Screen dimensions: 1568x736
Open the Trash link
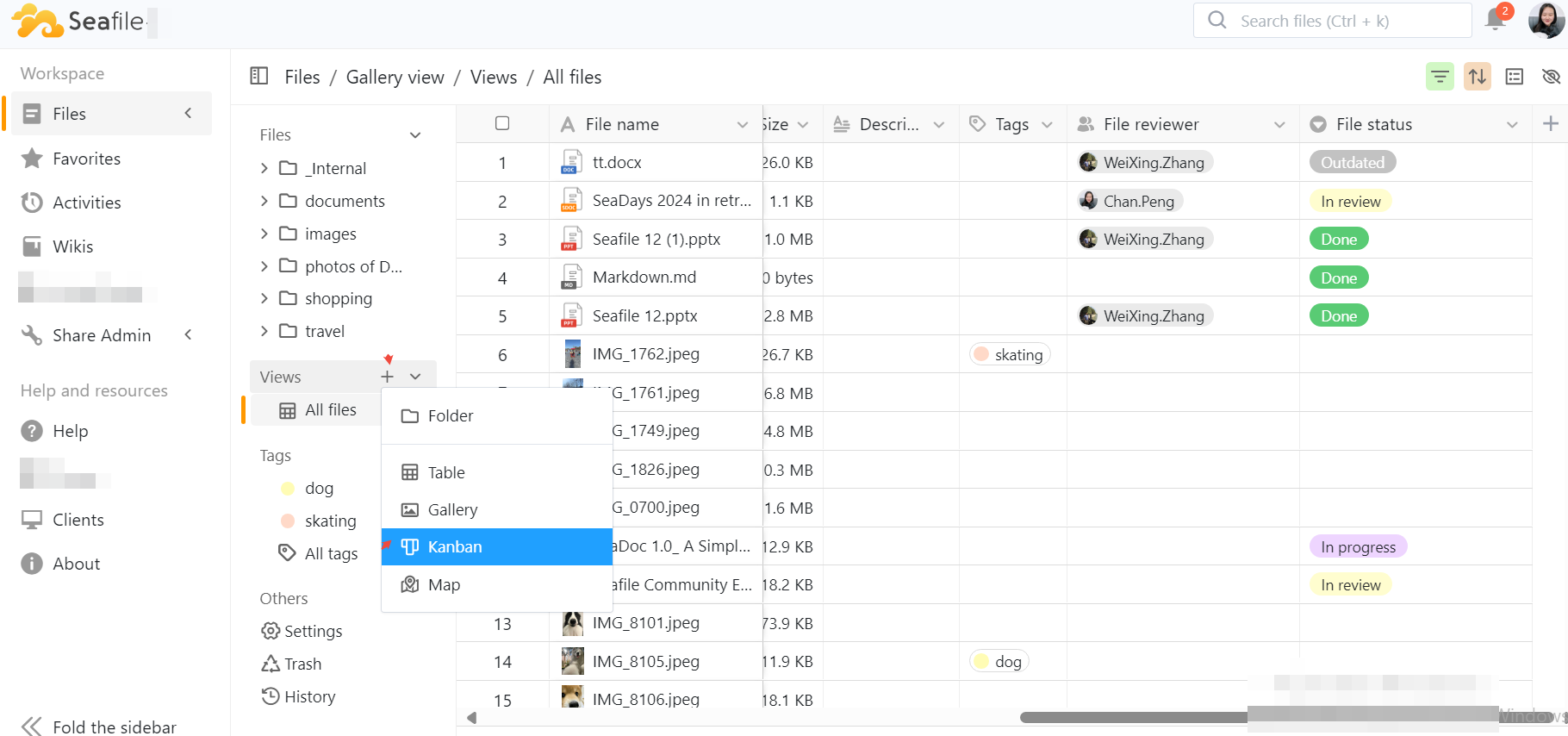pos(302,664)
